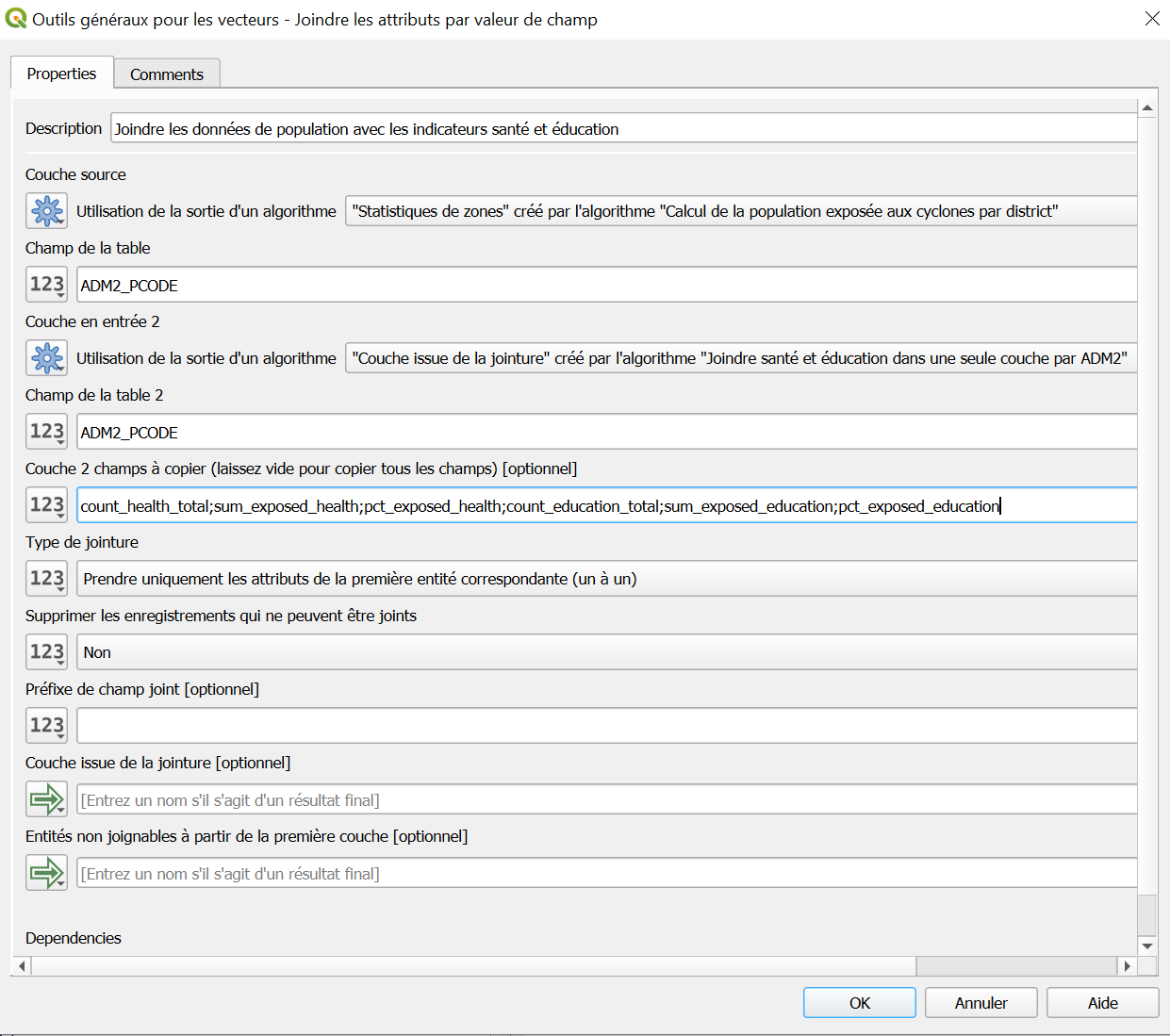The width and height of the screenshot is (1170, 1036).
Task: Click the 123 icon for Type de jointure
Action: (x=46, y=579)
